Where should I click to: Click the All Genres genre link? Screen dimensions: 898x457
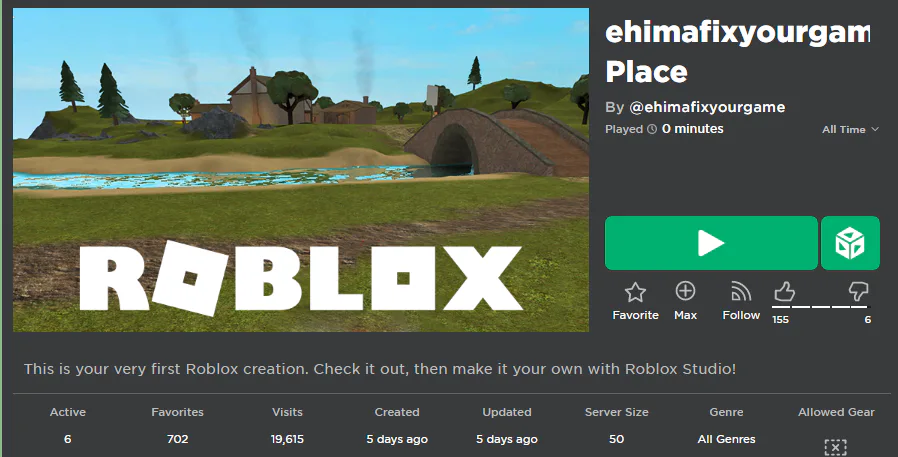(x=726, y=439)
